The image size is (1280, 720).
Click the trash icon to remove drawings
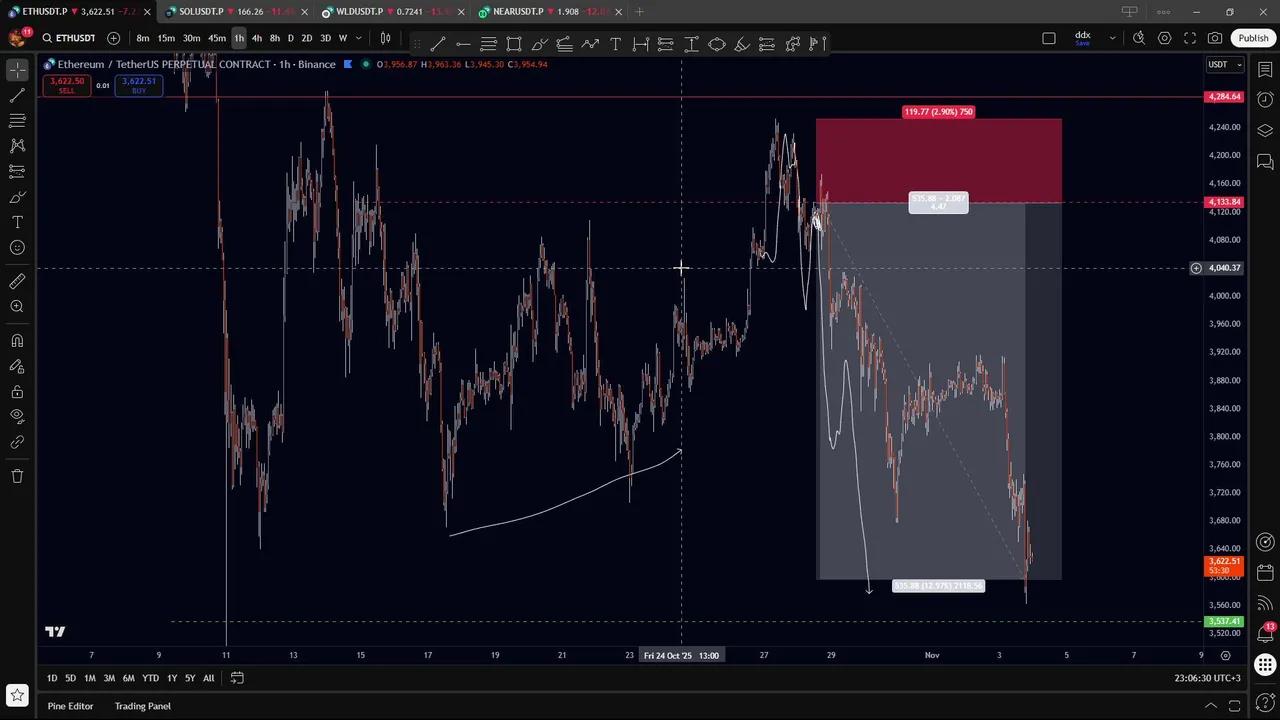17,476
